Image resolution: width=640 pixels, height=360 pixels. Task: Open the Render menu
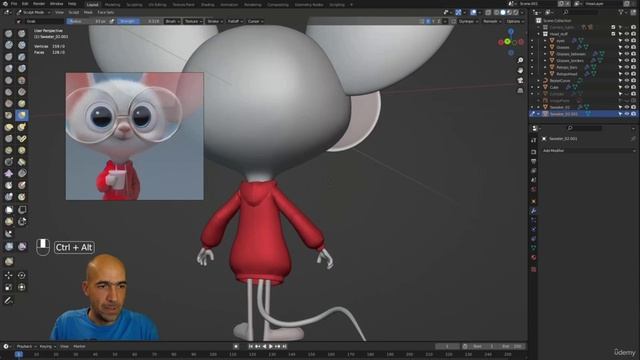tap(39, 4)
